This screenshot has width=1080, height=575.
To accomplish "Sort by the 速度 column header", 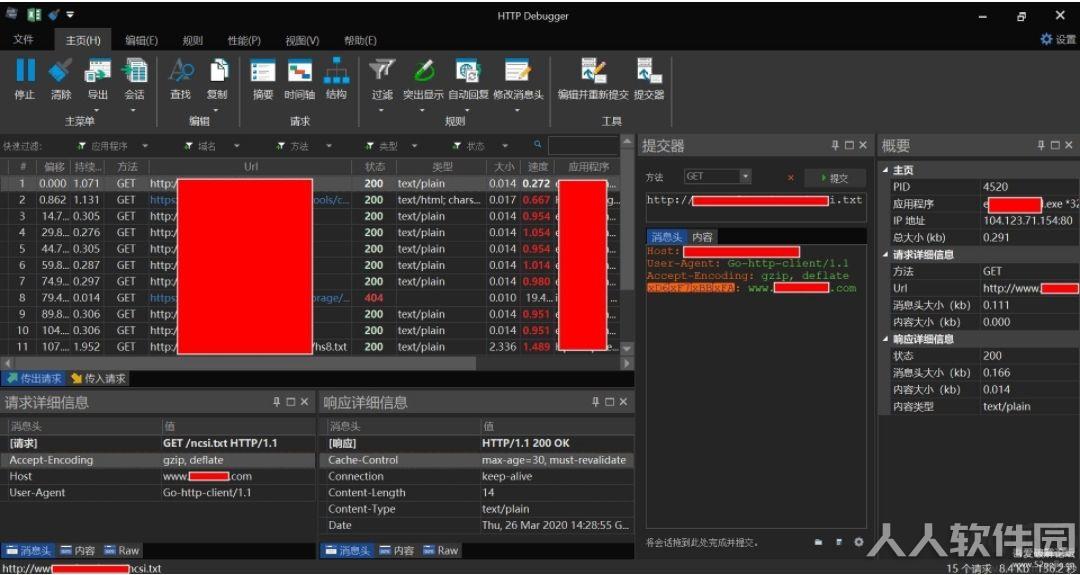I will [x=538, y=167].
